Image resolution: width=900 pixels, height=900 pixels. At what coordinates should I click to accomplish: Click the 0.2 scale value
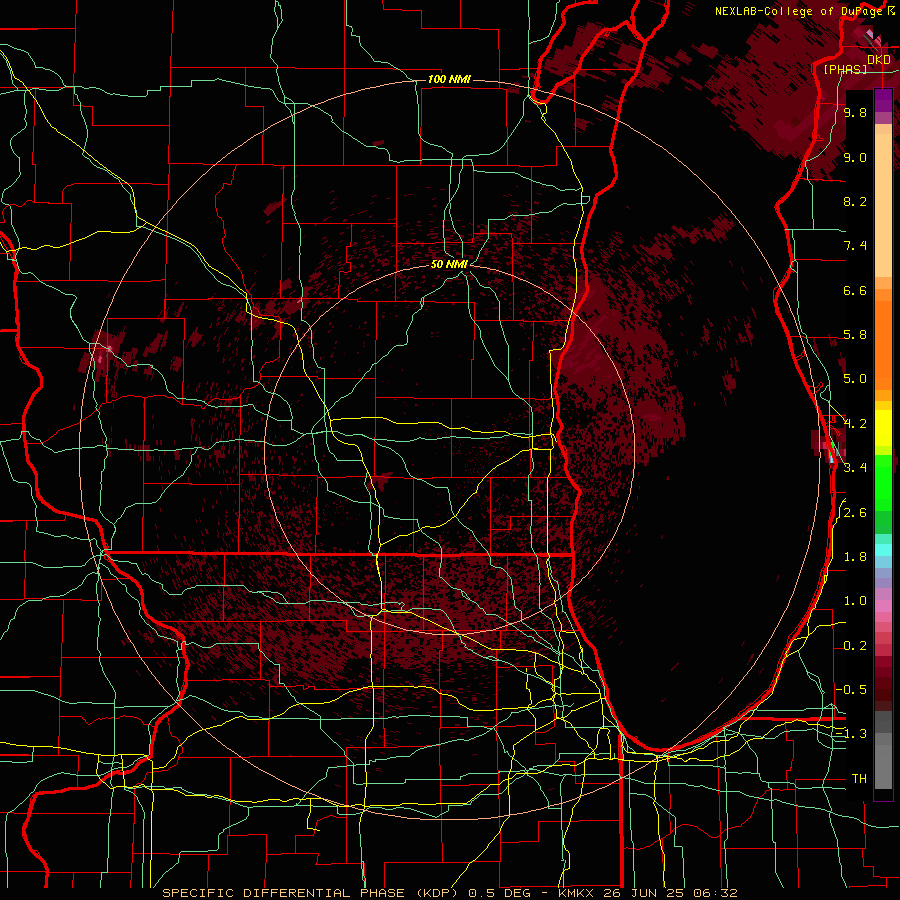[855, 646]
